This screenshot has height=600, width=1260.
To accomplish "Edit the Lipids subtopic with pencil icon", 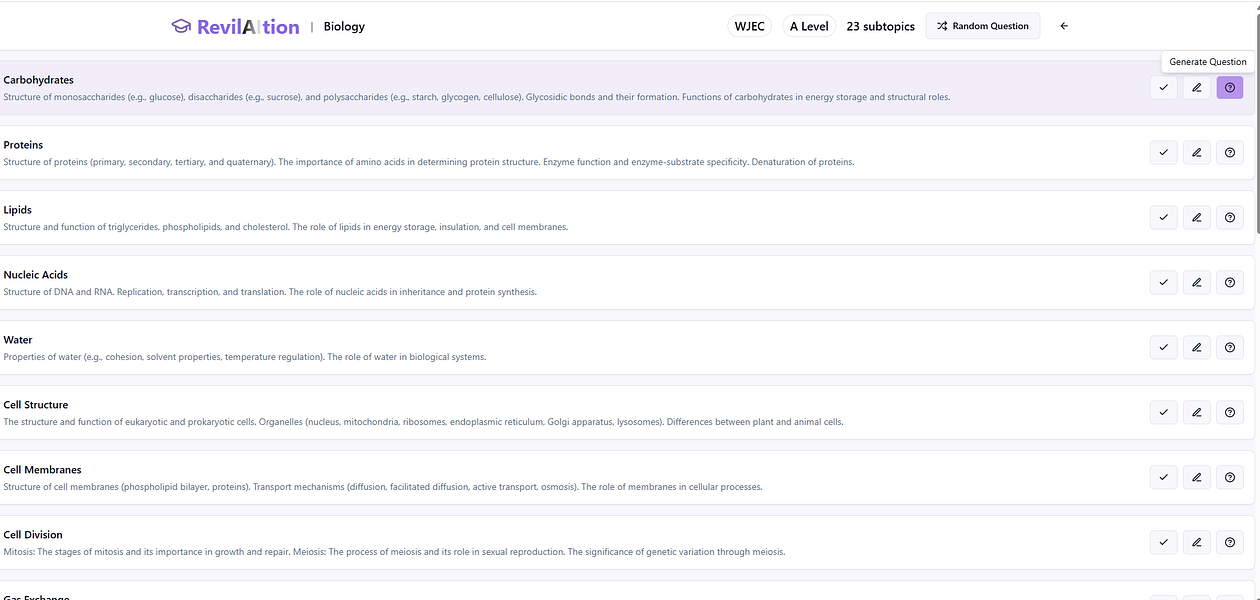I will coord(1197,218).
